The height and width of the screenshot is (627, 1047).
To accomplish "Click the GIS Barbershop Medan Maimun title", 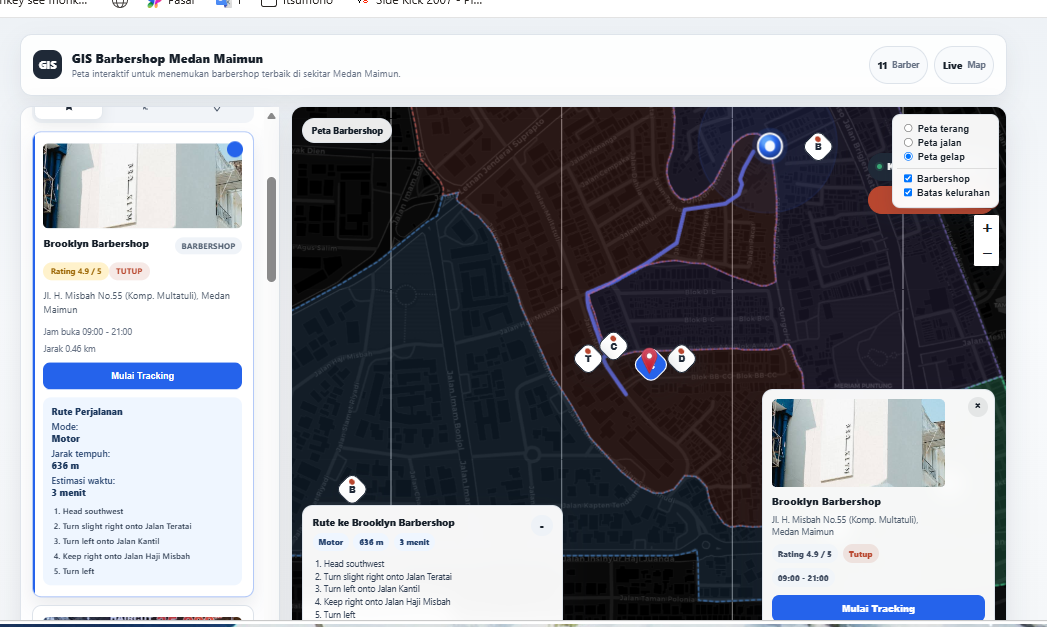I will pyautogui.click(x=168, y=59).
